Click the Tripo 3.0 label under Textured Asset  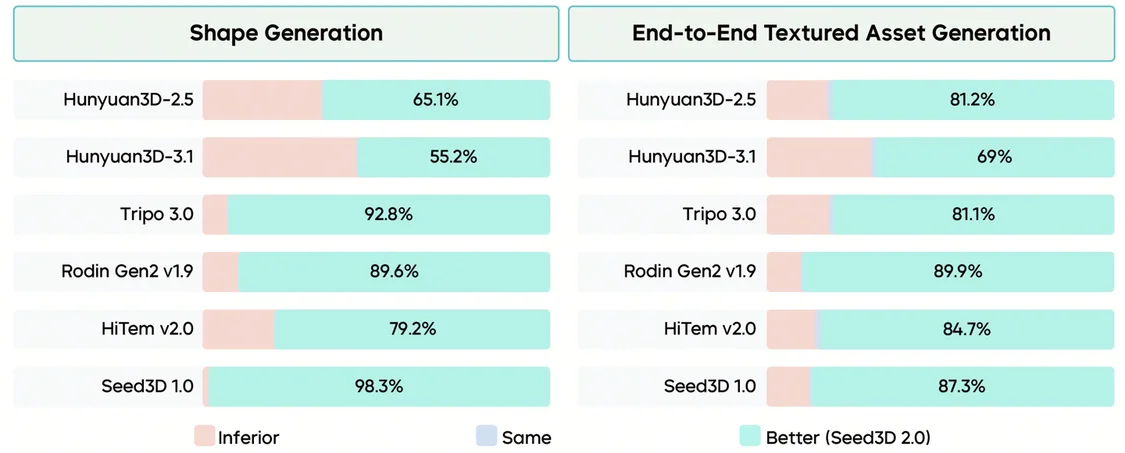(719, 214)
